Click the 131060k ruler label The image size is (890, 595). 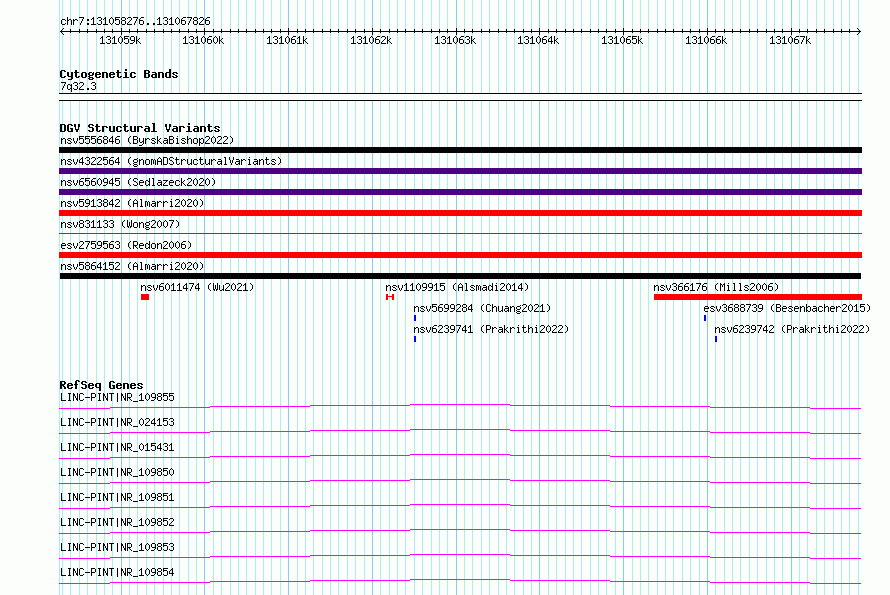(203, 40)
